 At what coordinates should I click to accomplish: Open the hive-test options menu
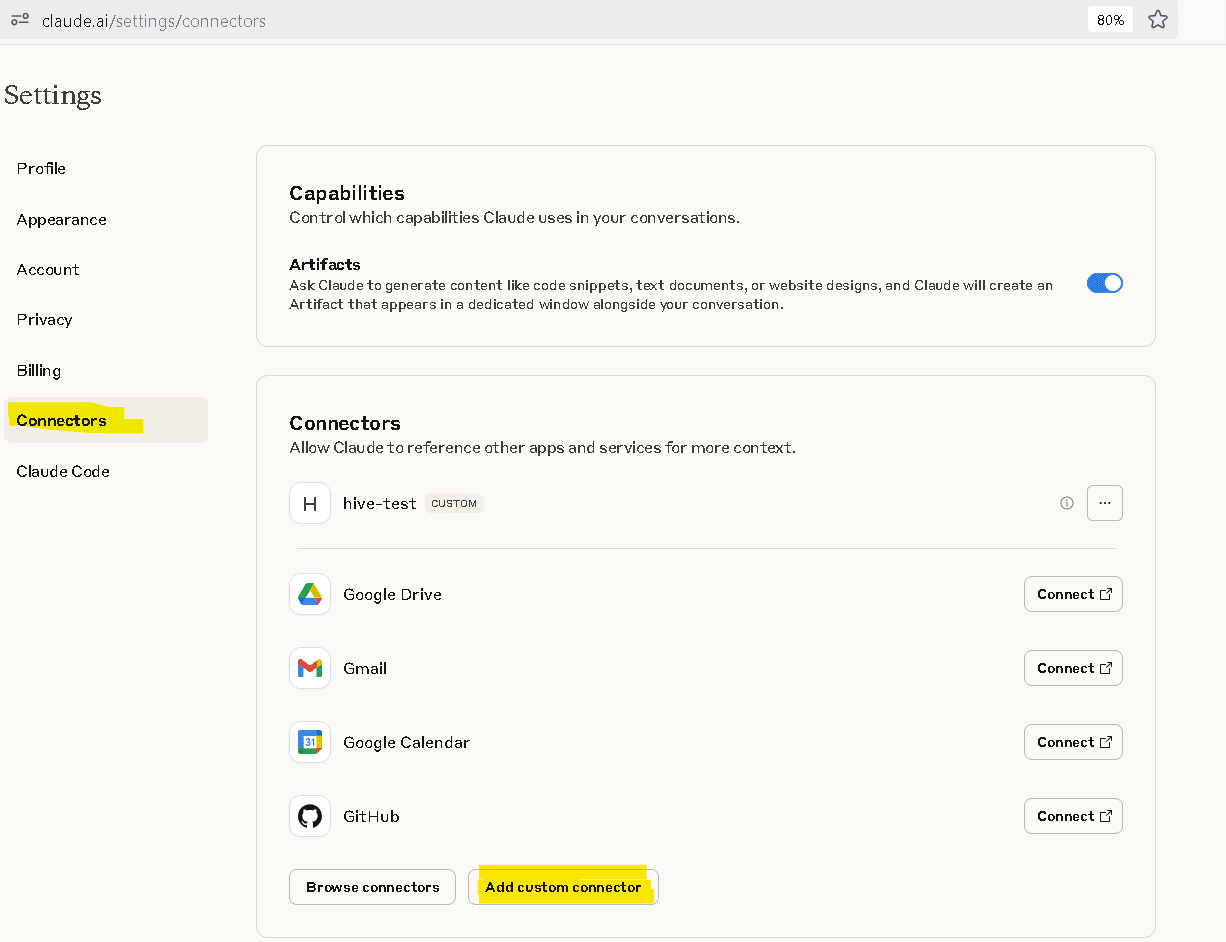1105,503
